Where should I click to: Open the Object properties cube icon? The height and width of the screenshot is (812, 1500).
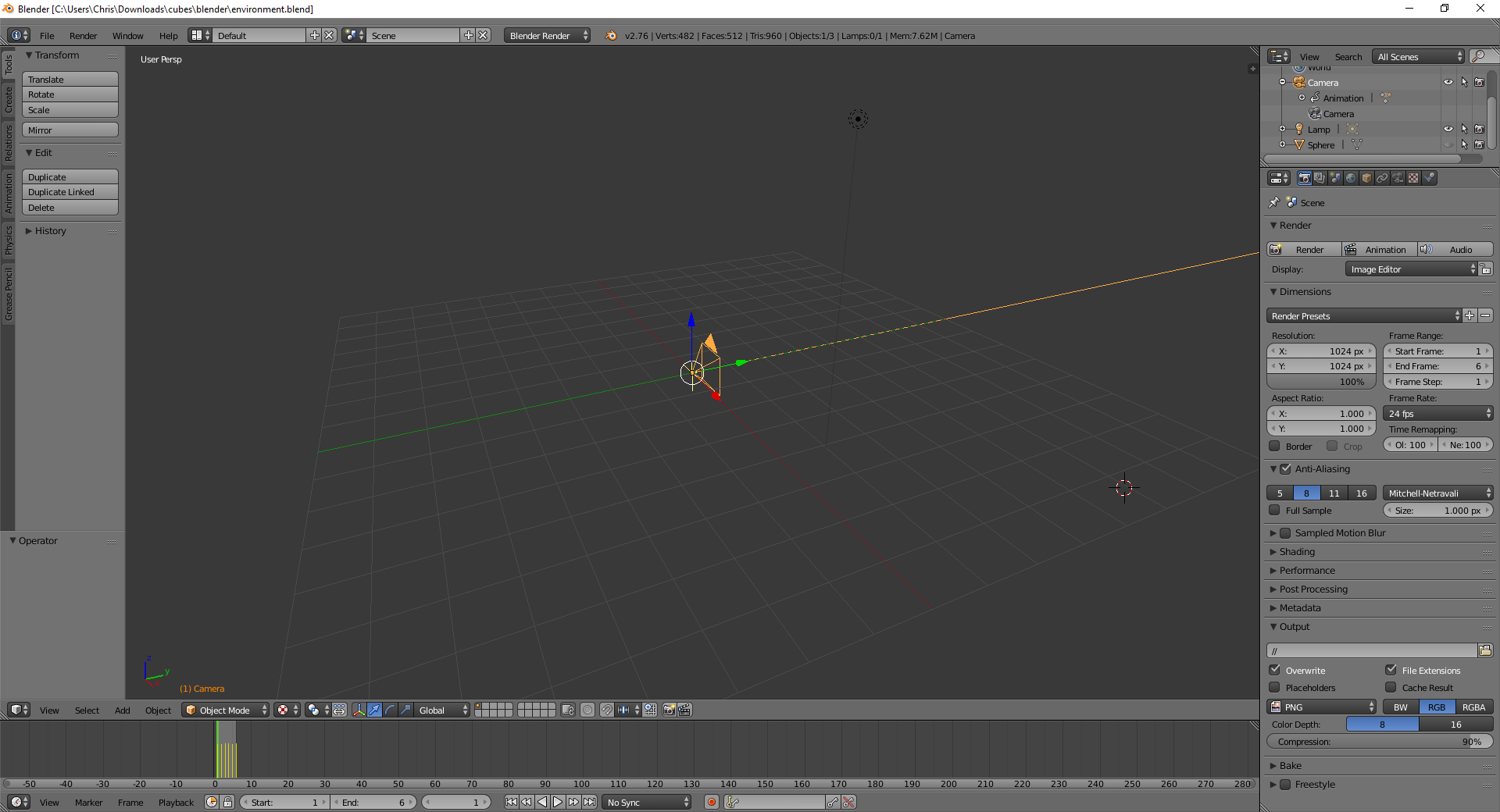pyautogui.click(x=1366, y=178)
